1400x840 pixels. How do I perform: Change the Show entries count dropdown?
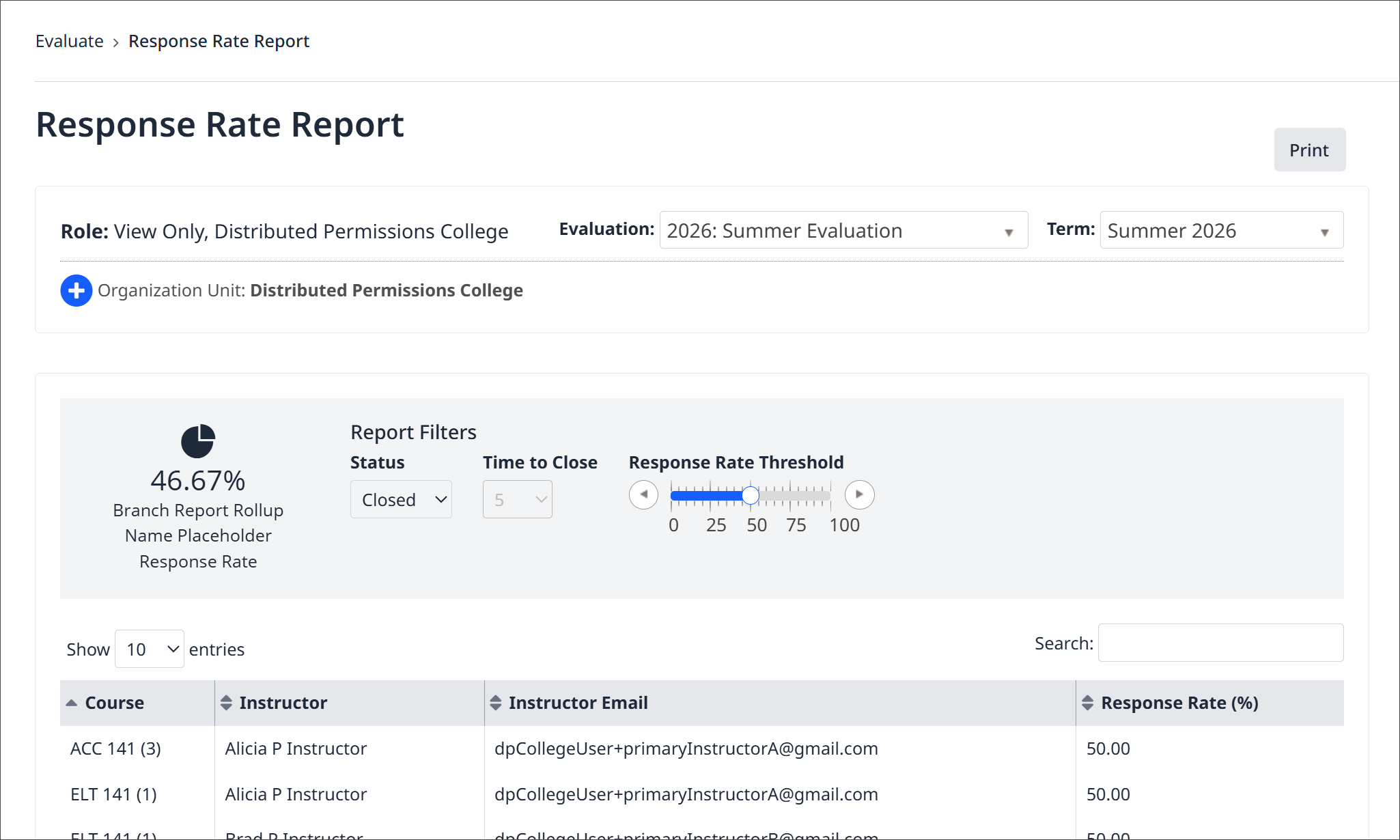(x=150, y=649)
